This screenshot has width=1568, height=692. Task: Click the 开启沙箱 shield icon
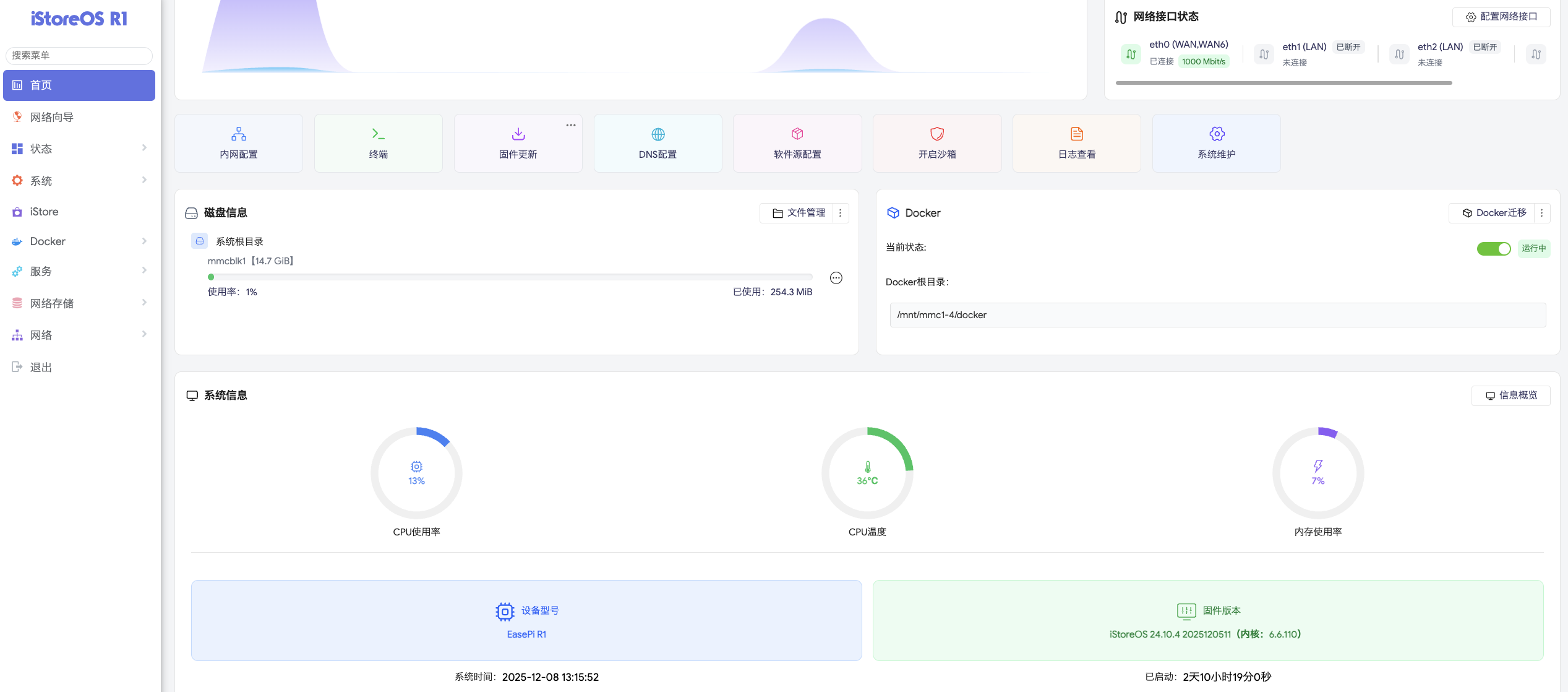pyautogui.click(x=937, y=134)
